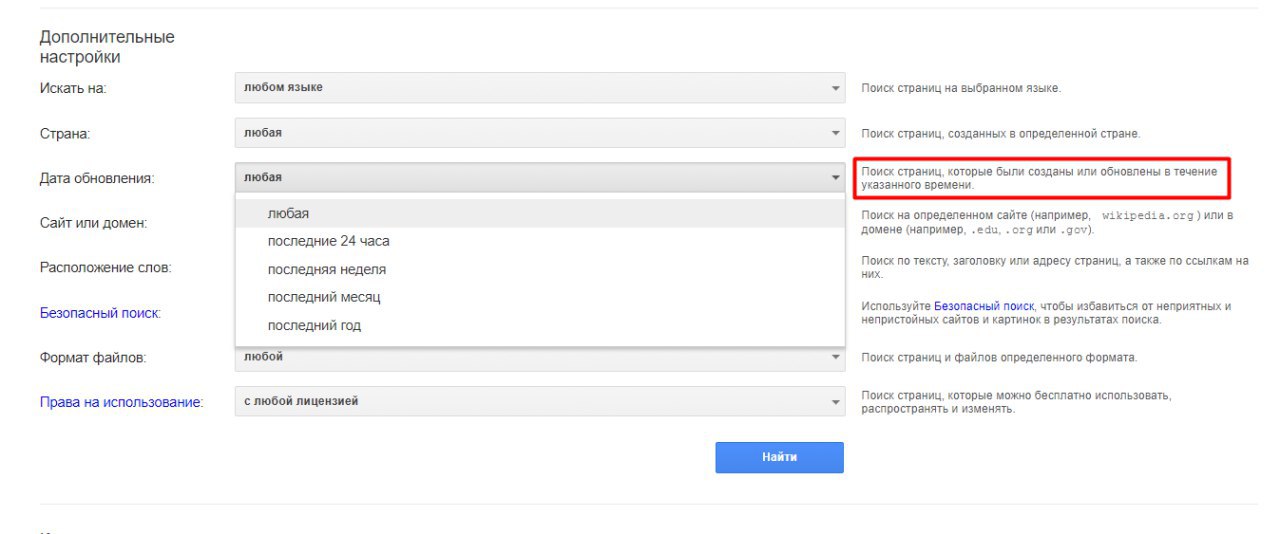Choose "последние 24 часа" option
The image size is (1280, 534).
540,242
